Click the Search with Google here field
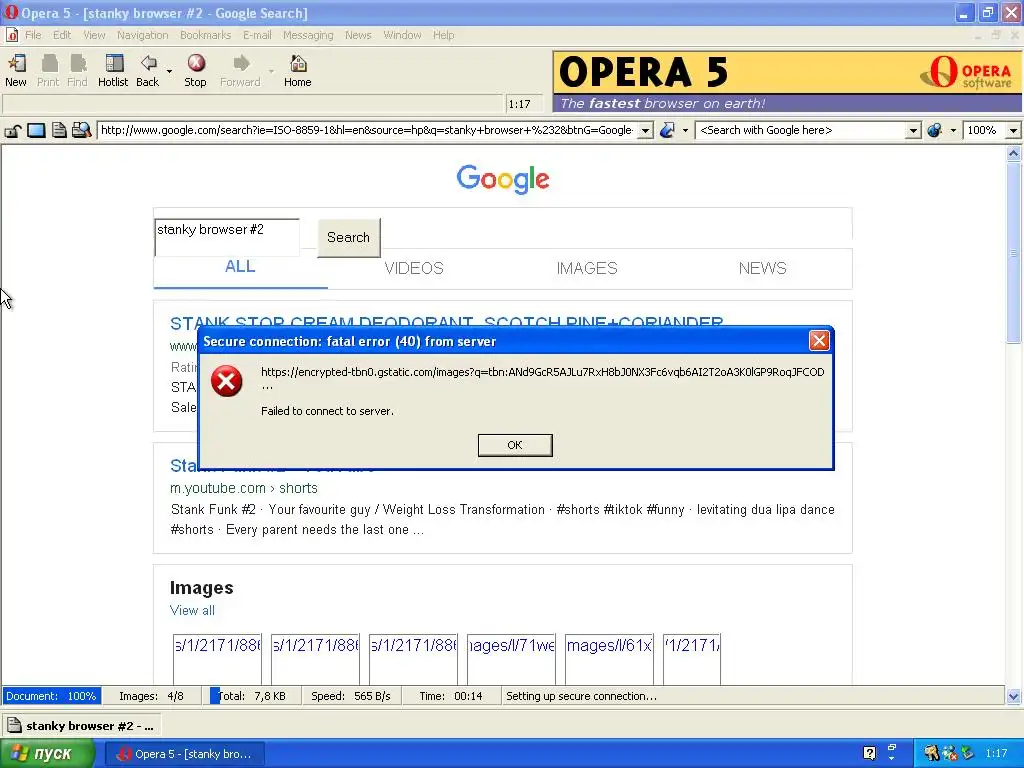1024x768 pixels. click(801, 131)
